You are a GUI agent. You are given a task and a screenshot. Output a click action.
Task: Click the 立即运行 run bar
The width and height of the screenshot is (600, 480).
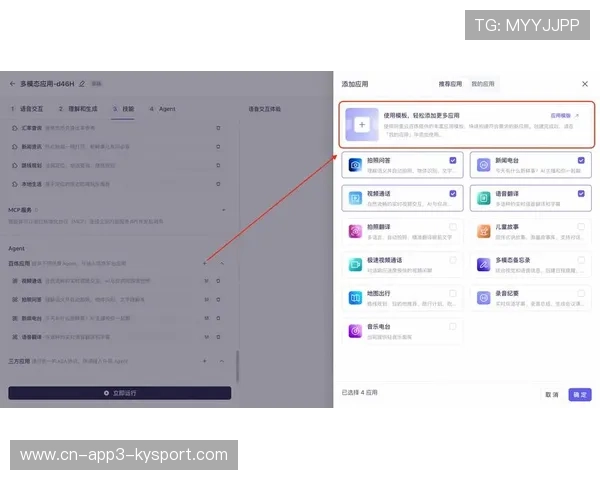pos(119,393)
